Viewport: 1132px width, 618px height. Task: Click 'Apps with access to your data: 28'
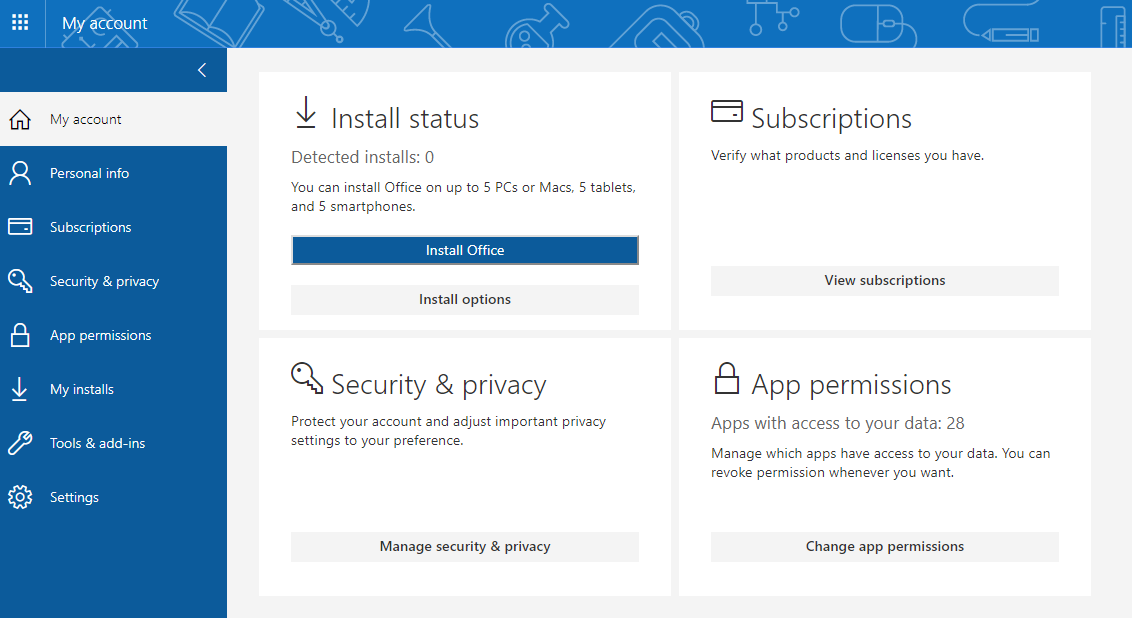(x=837, y=423)
